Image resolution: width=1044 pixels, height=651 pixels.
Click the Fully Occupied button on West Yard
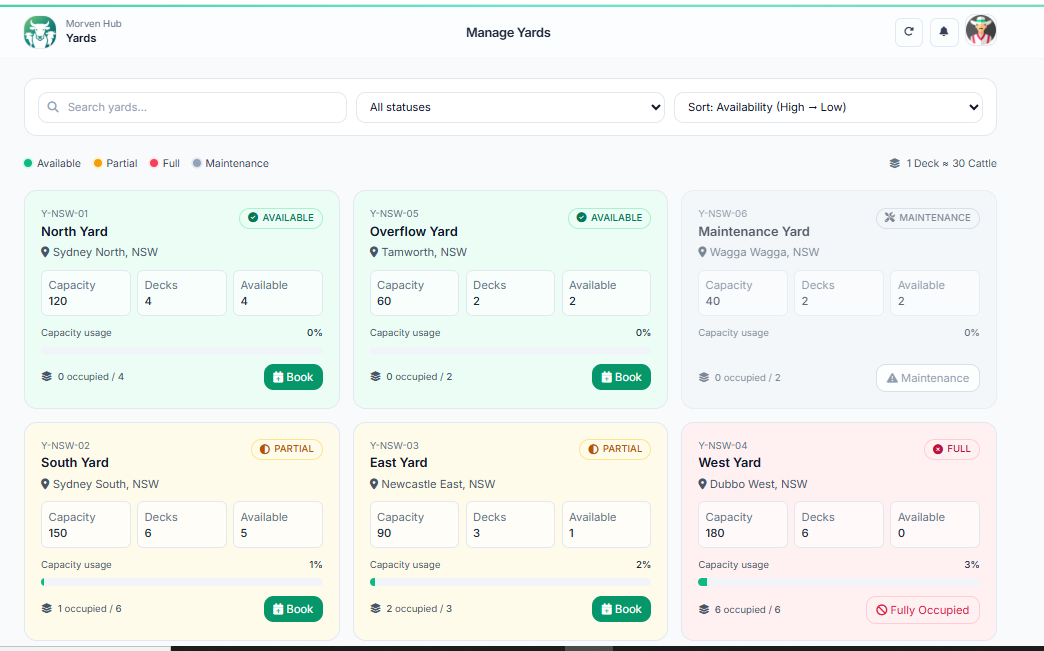click(x=922, y=610)
